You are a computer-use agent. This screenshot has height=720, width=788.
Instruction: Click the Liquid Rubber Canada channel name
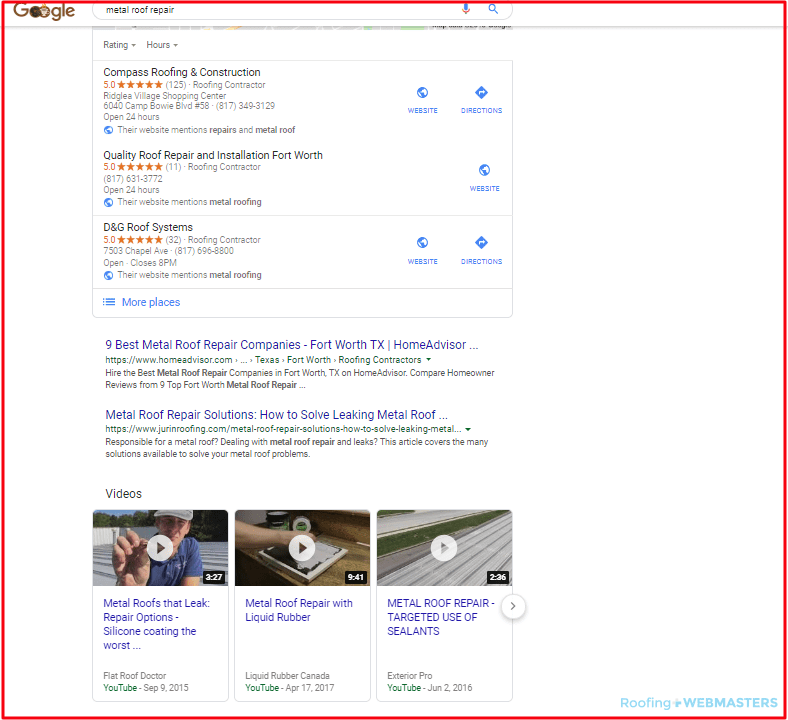pos(287,676)
